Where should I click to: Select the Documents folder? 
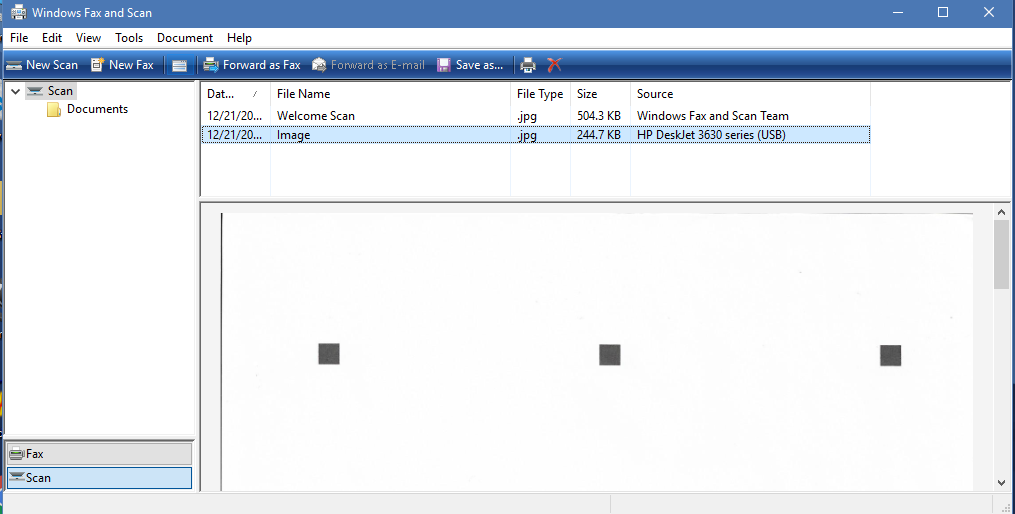pyautogui.click(x=88, y=109)
